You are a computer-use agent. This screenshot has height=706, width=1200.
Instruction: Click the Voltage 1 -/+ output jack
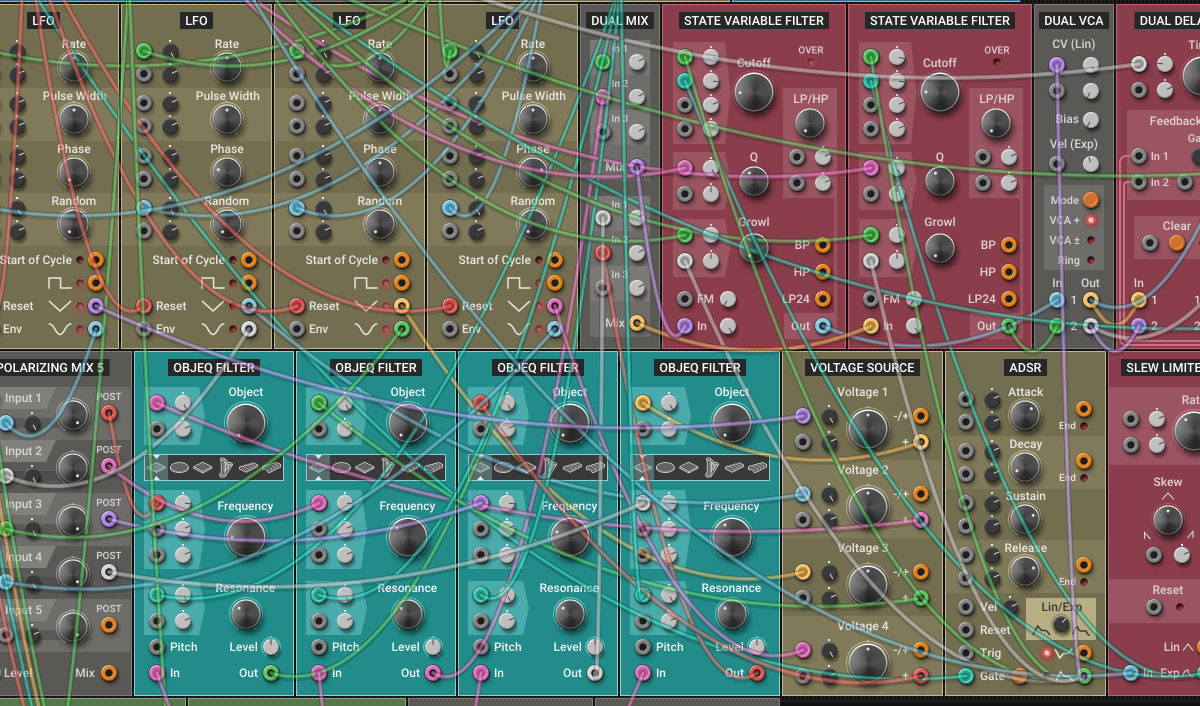click(x=920, y=417)
